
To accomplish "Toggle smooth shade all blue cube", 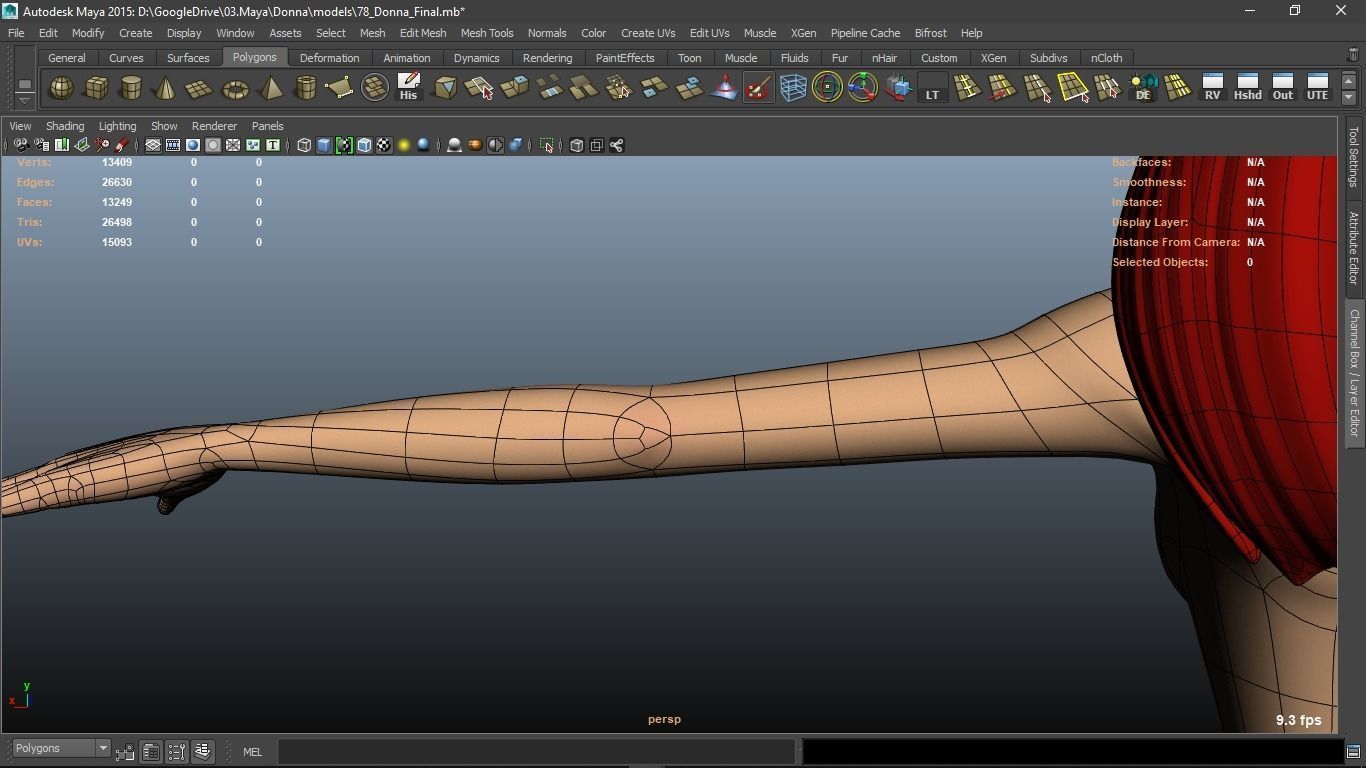I will pos(324,145).
